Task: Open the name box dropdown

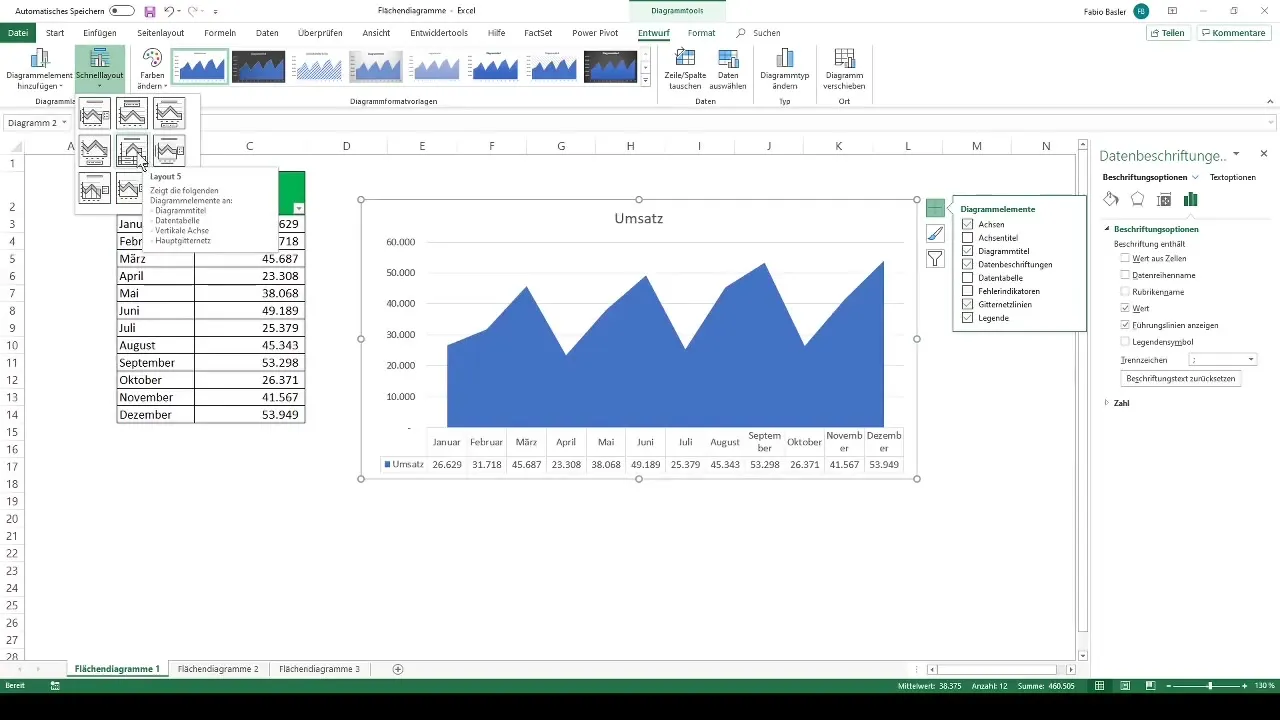Action: pyautogui.click(x=64, y=123)
